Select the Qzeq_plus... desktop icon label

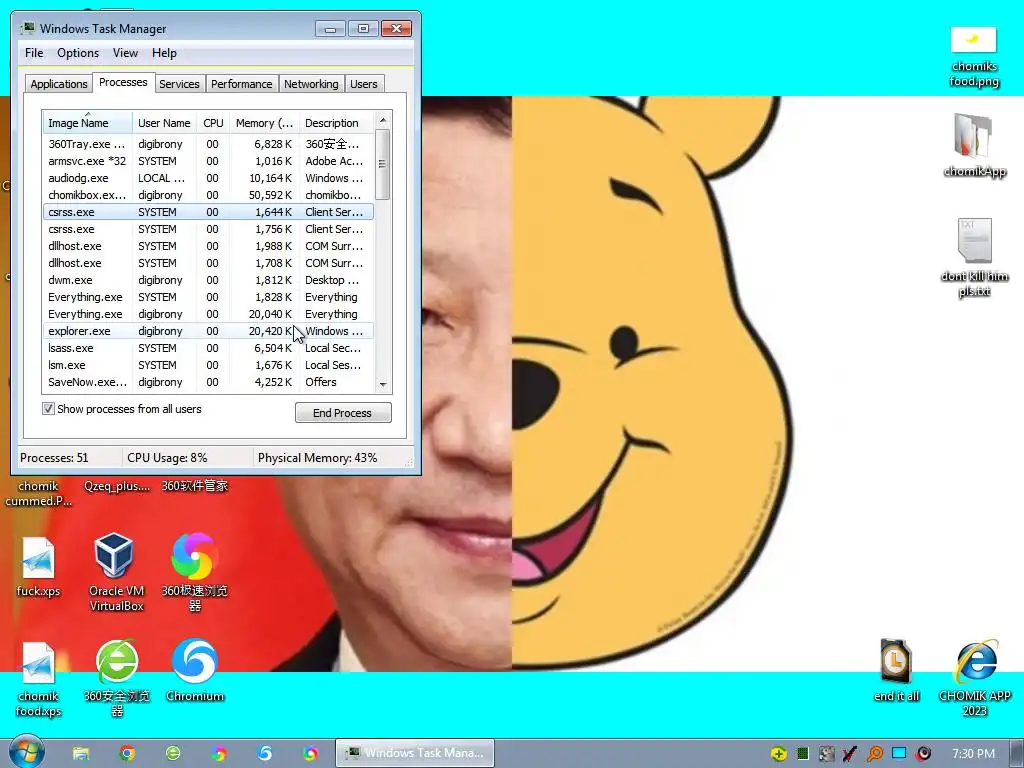coord(117,485)
